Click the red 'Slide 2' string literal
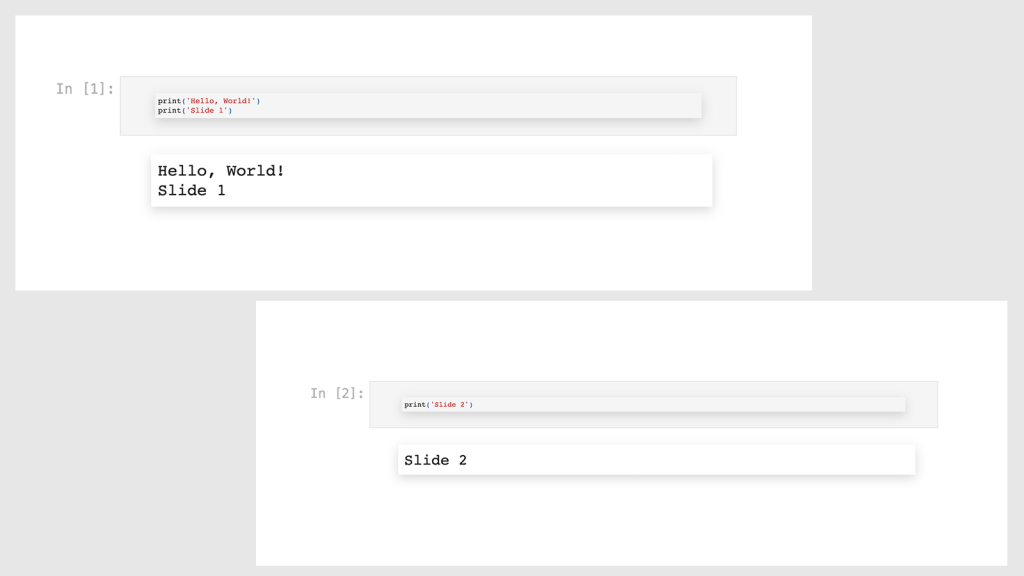 [450, 405]
